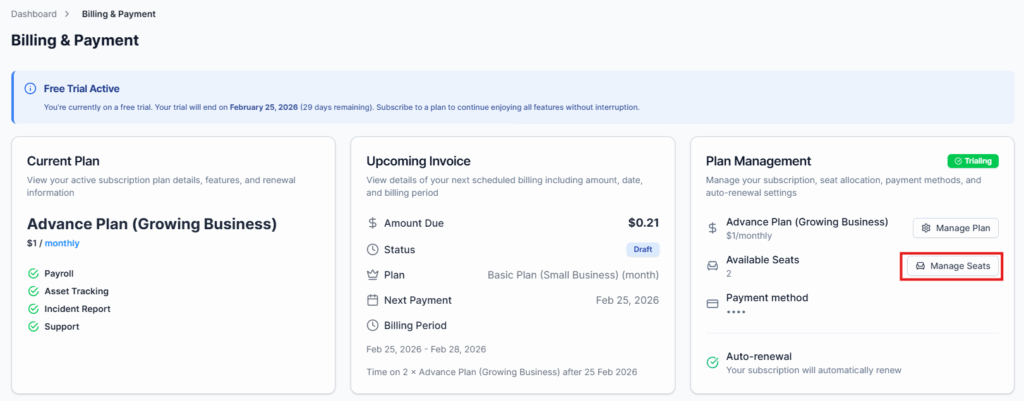Open the Manage Plan button

pos(955,228)
